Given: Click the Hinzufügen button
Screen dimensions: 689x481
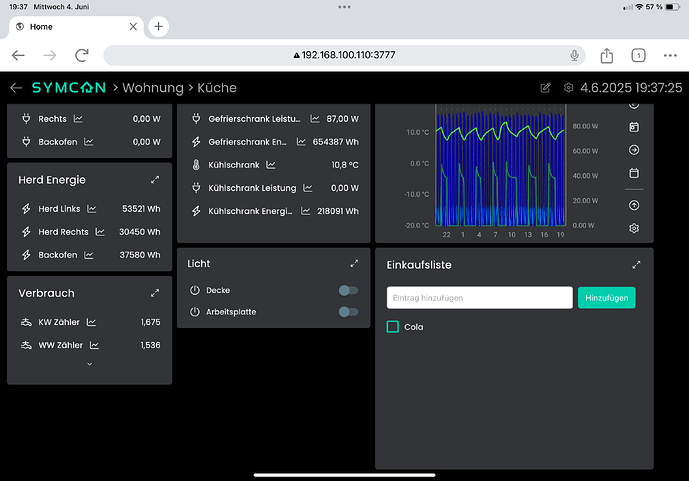Looking at the screenshot, I should pyautogui.click(x=606, y=298).
